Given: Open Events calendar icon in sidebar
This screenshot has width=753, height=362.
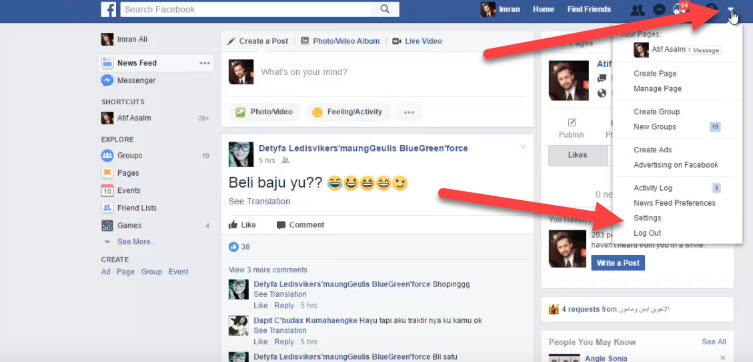Looking at the screenshot, I should (x=107, y=191).
